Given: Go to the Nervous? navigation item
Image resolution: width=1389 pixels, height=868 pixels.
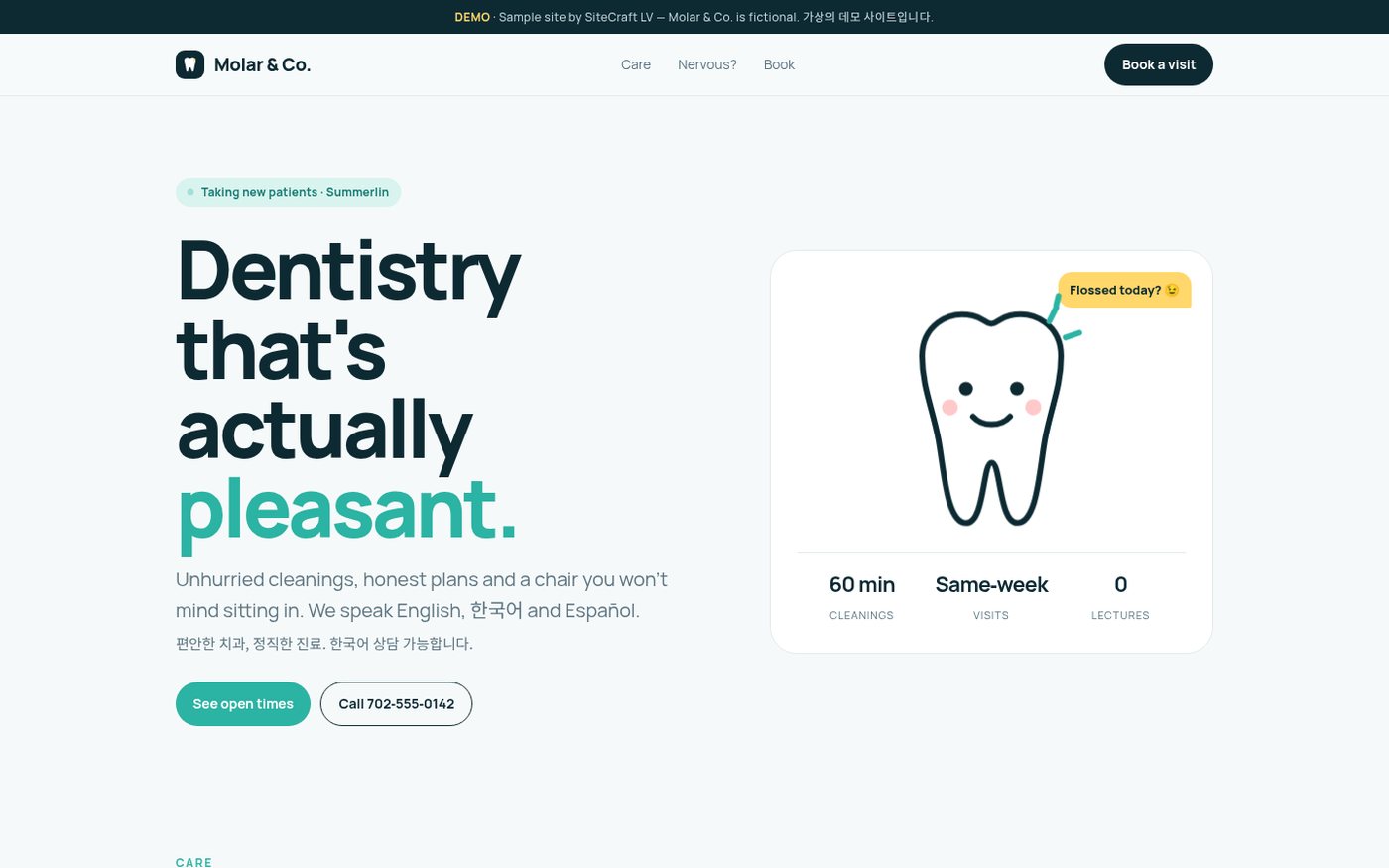Looking at the screenshot, I should [707, 64].
